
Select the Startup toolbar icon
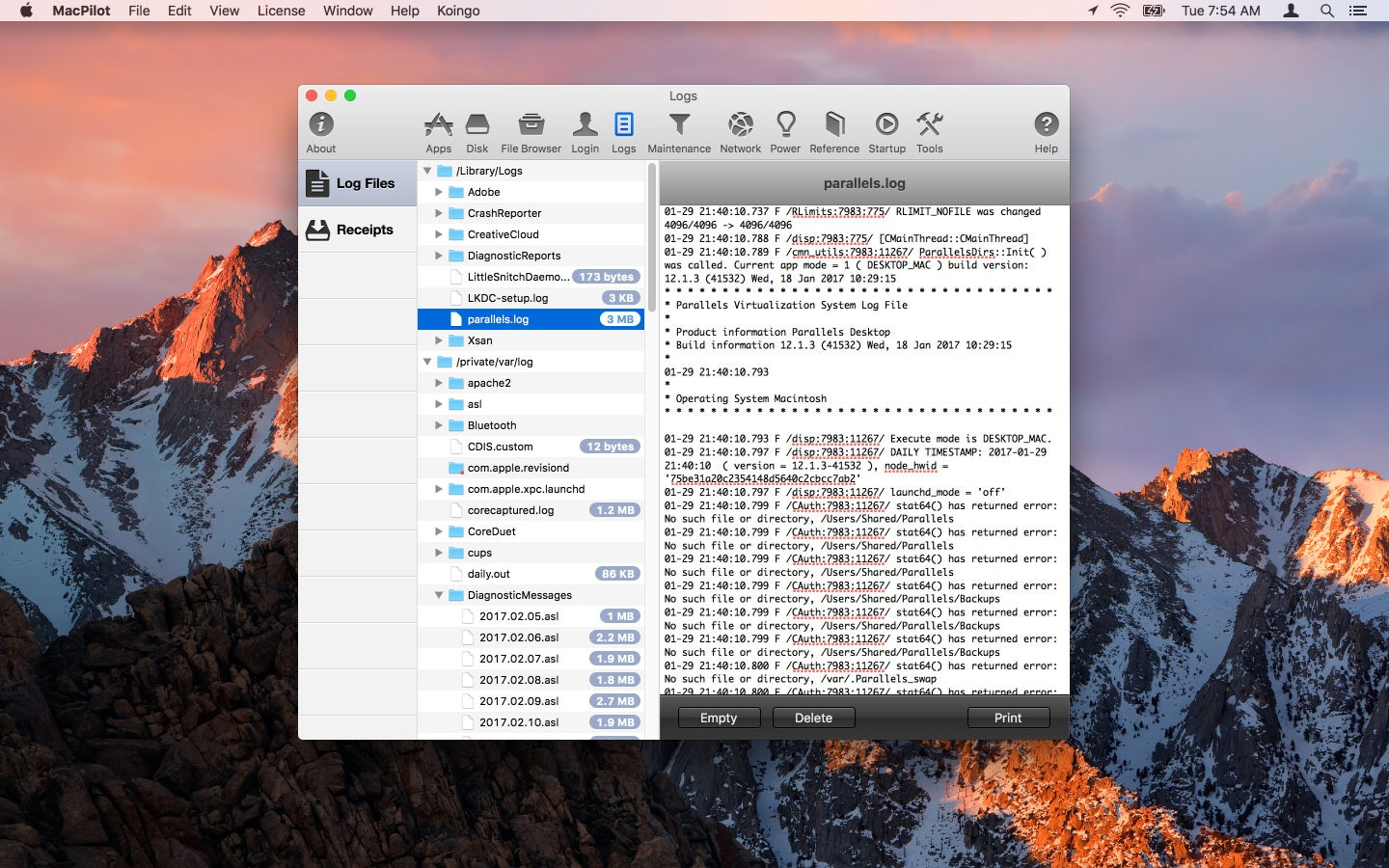pos(886,130)
